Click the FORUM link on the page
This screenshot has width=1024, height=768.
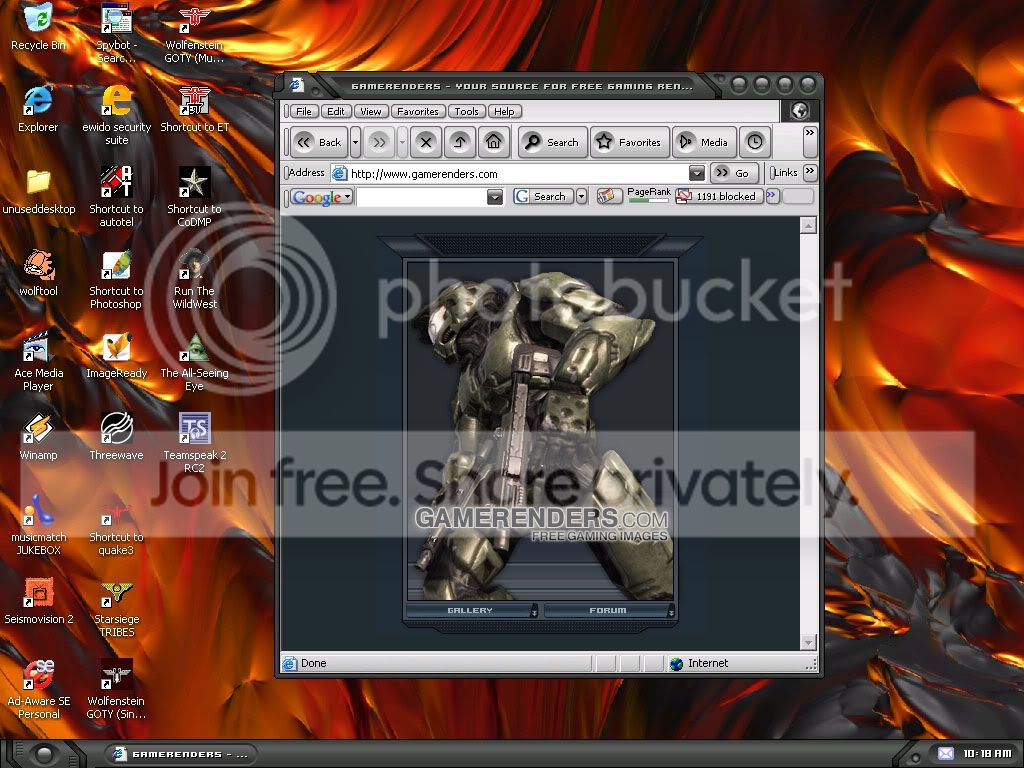coord(608,610)
